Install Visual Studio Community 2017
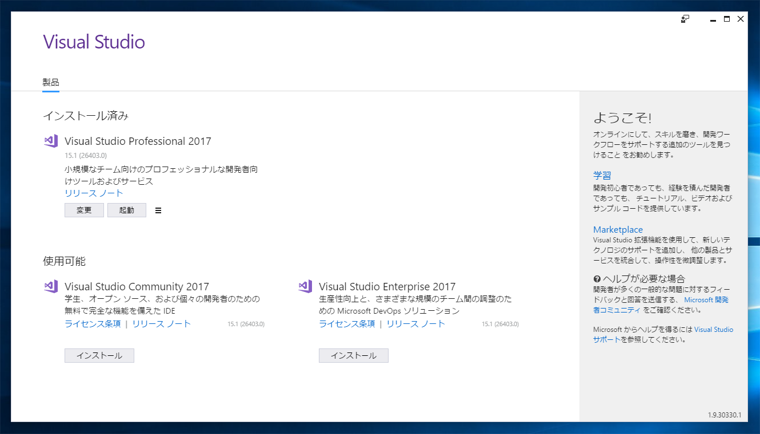The image size is (760, 434). 99,355
